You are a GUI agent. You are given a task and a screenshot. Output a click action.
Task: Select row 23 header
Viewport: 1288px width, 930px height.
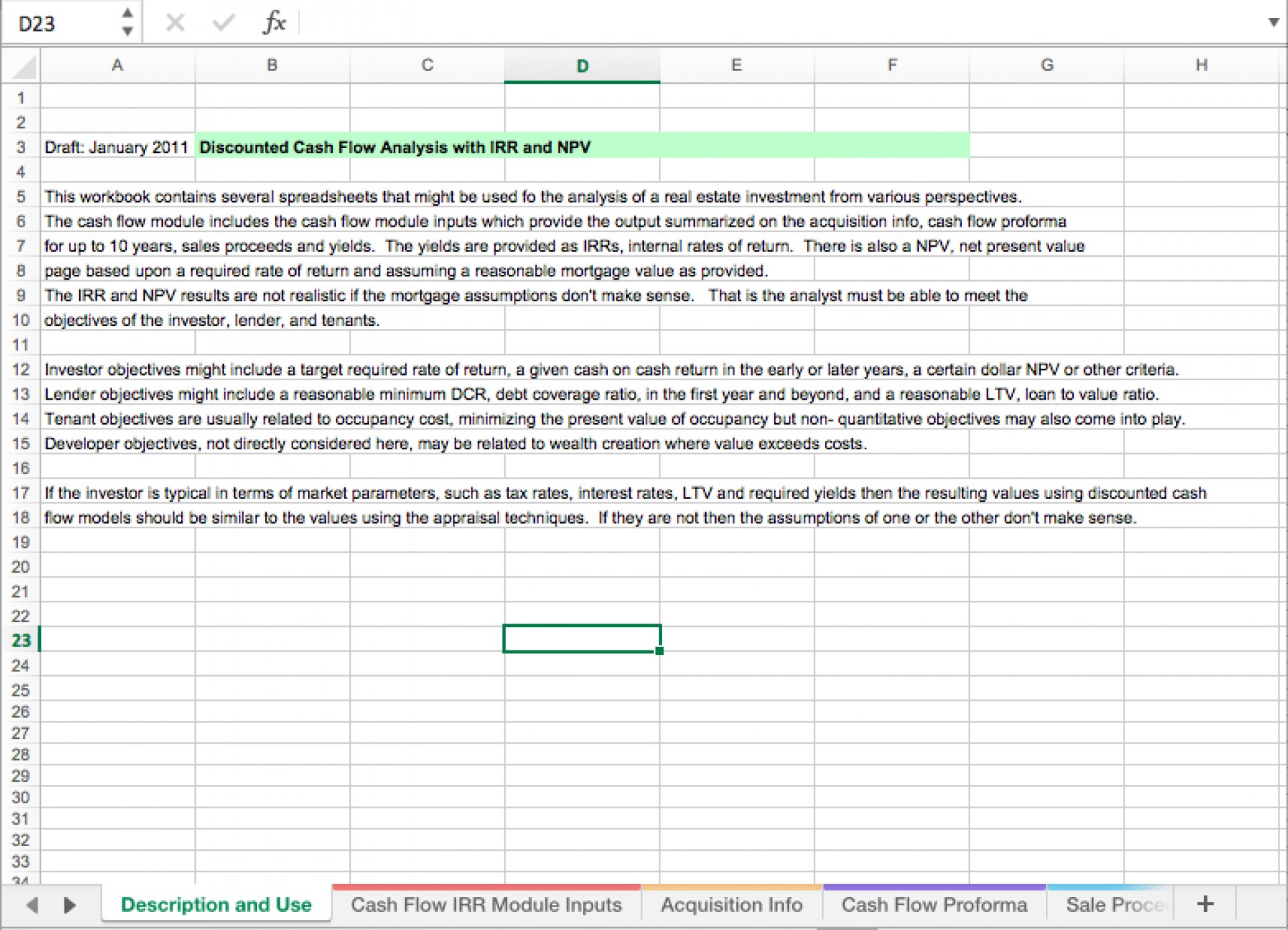click(21, 640)
